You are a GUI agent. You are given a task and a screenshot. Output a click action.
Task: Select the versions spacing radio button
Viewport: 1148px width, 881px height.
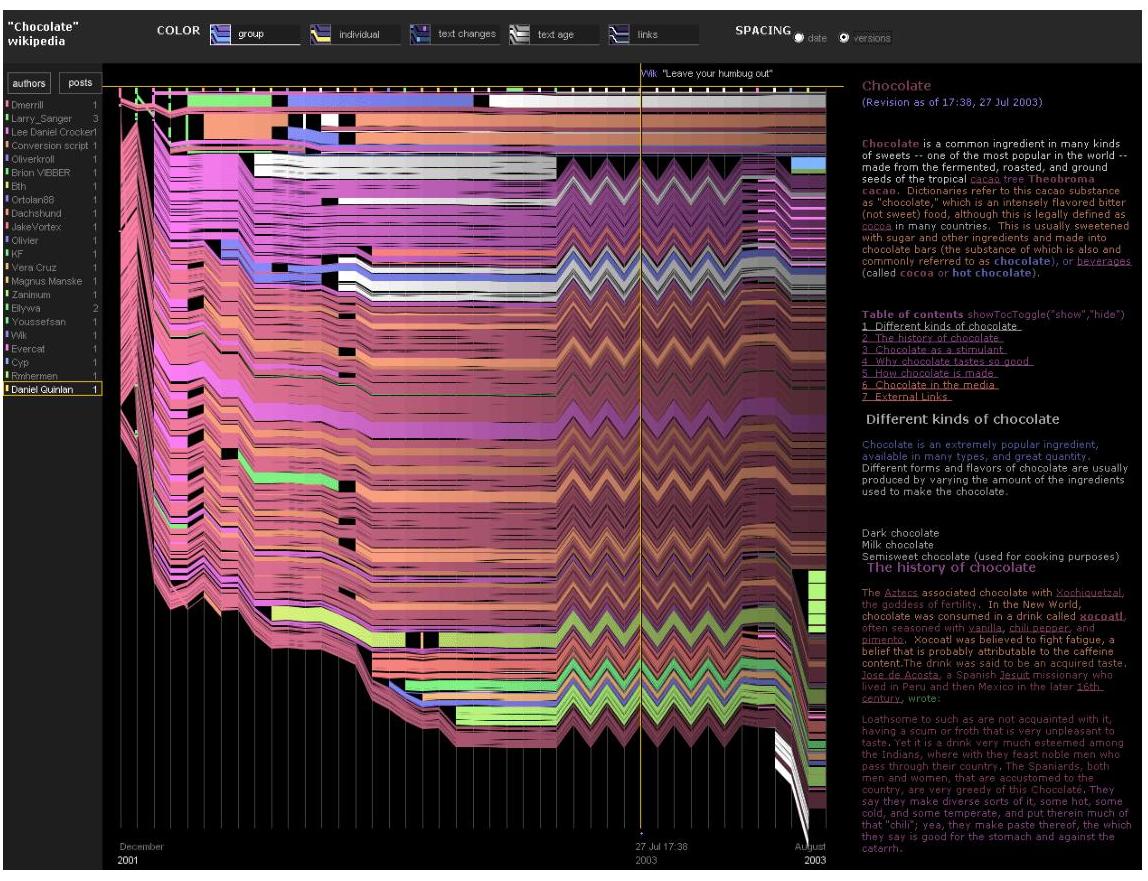click(844, 38)
